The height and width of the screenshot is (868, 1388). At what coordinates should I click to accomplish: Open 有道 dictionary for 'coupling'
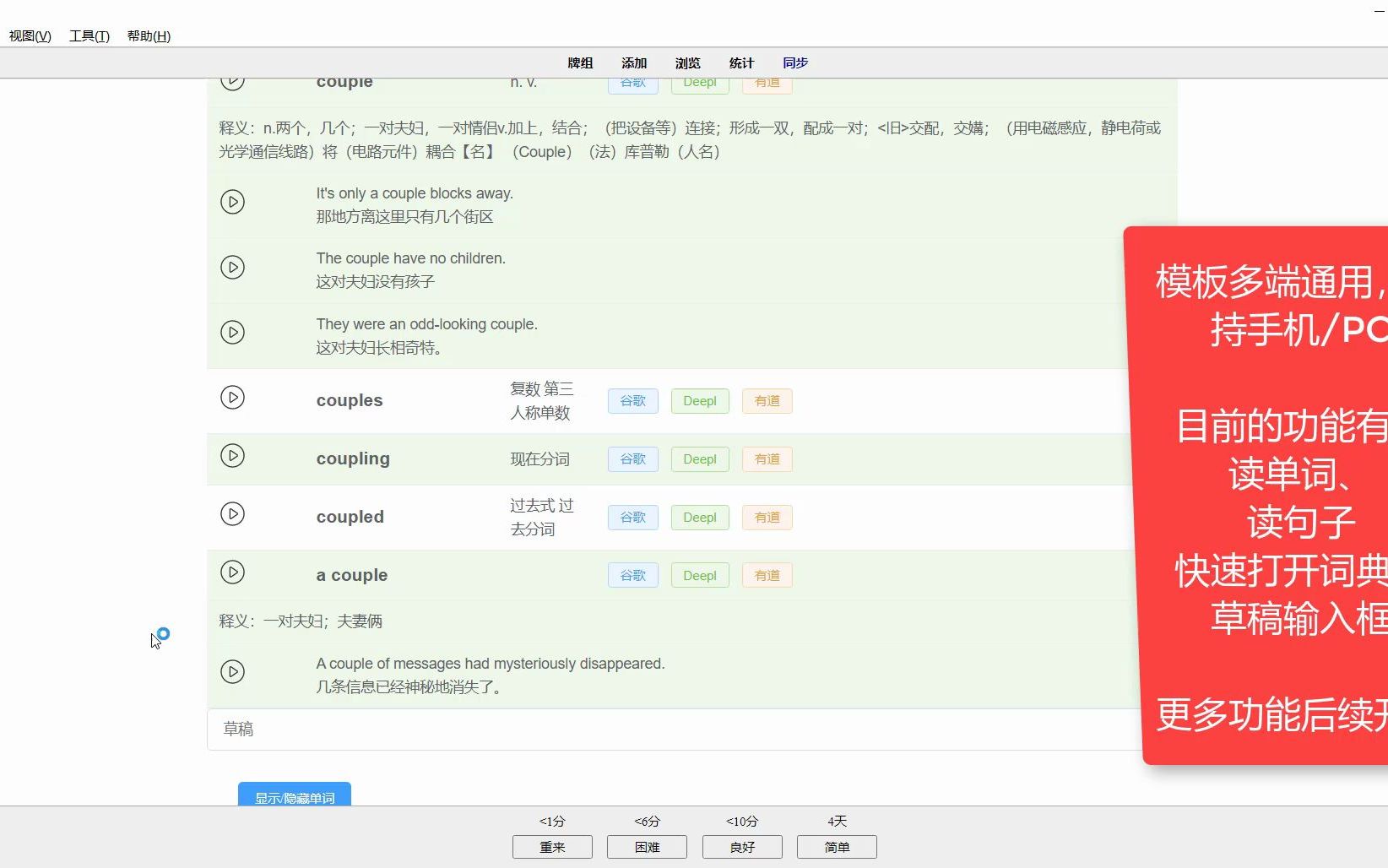[x=767, y=459]
